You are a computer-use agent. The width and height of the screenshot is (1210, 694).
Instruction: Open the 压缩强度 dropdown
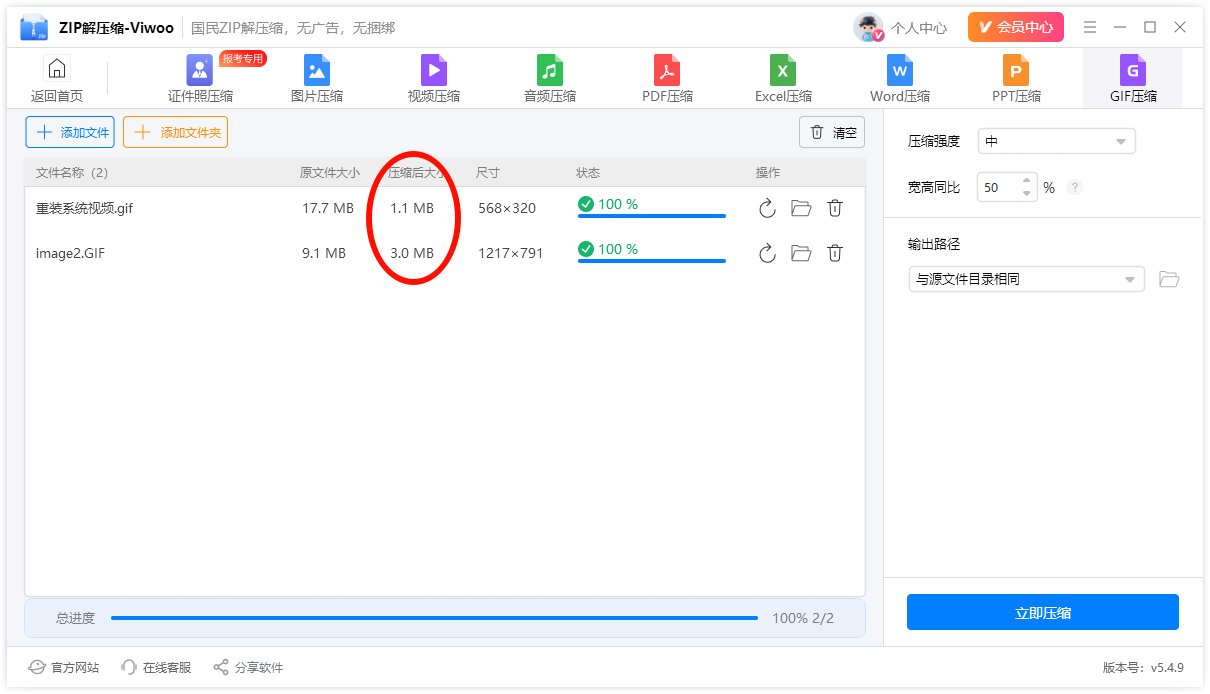pyautogui.click(x=1056, y=141)
